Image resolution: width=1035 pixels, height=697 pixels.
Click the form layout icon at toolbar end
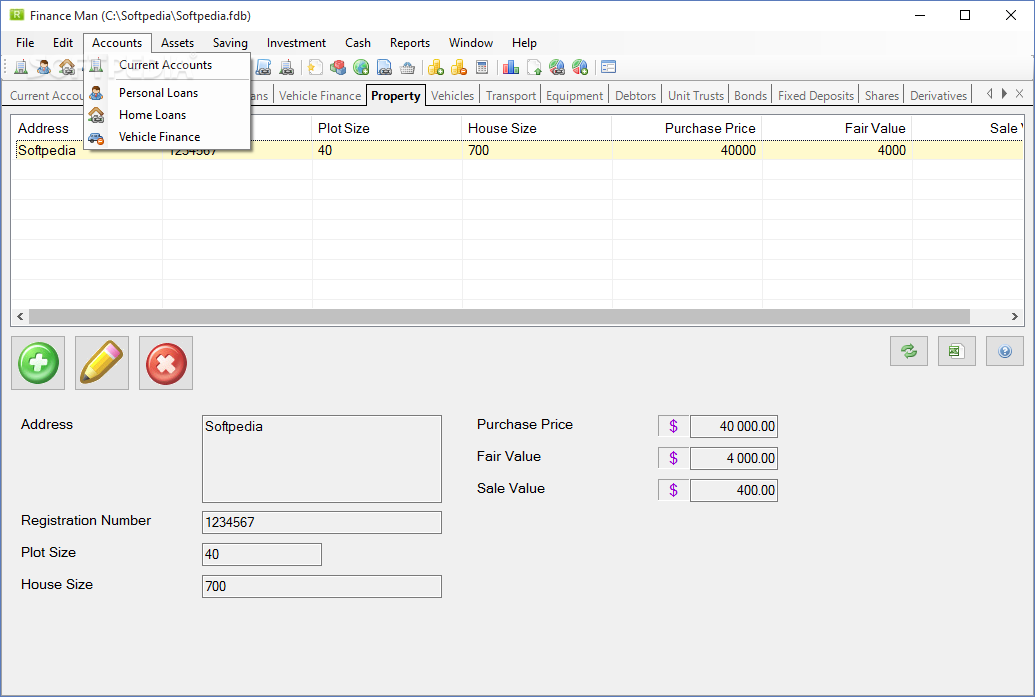tap(609, 67)
